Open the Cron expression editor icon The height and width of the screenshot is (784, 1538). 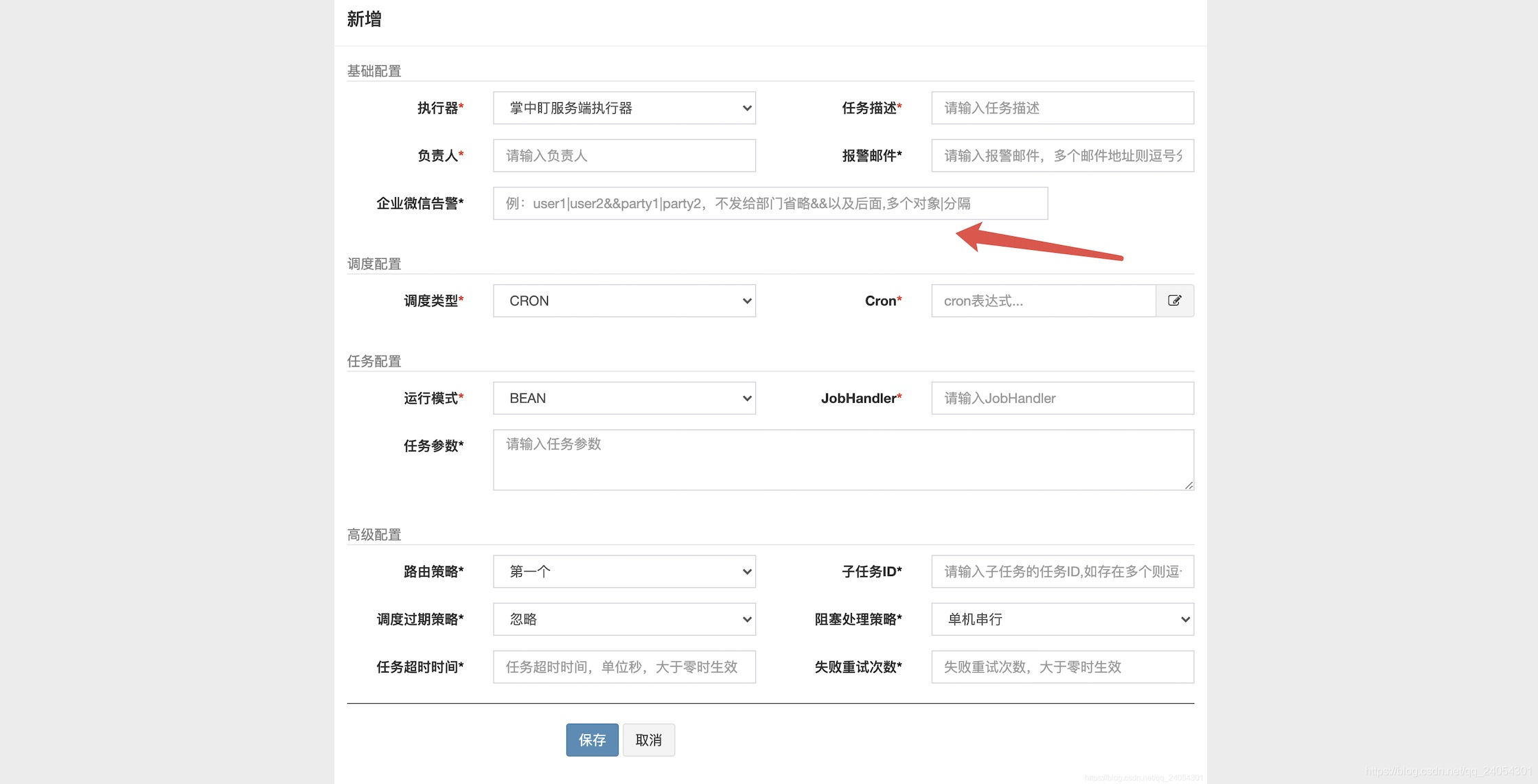tap(1174, 301)
